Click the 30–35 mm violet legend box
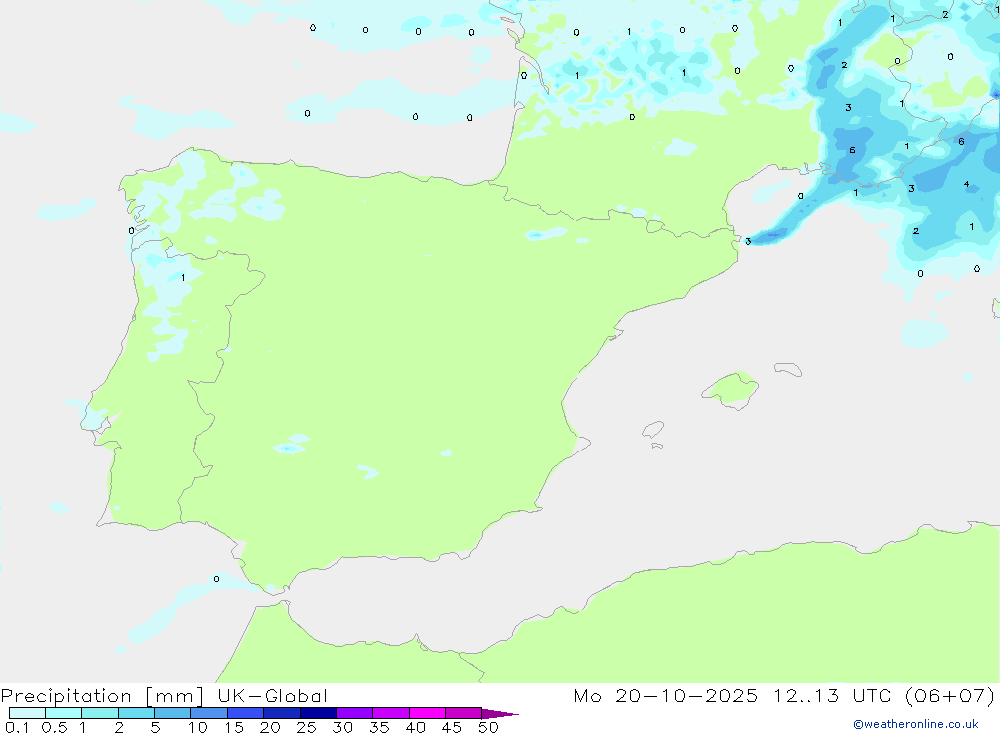The height and width of the screenshot is (733, 1000). click(x=355, y=713)
